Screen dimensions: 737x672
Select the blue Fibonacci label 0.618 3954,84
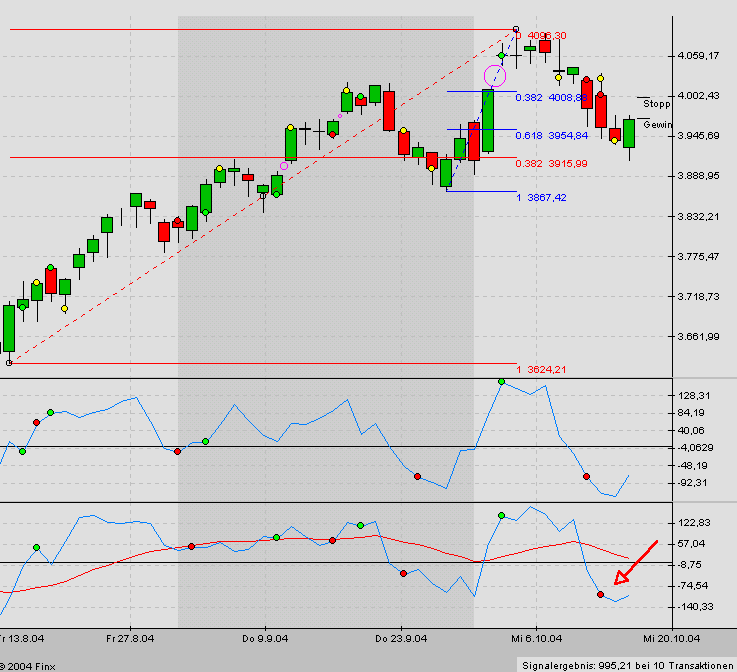pos(551,136)
